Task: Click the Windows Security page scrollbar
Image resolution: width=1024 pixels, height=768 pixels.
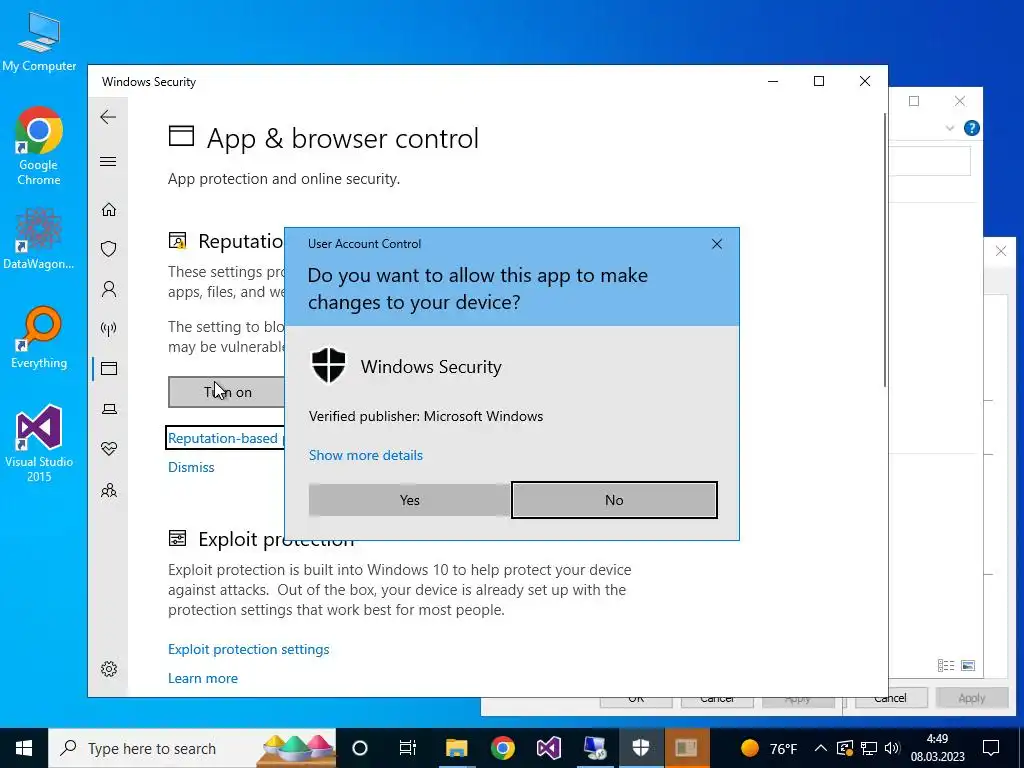Action: 884,251
